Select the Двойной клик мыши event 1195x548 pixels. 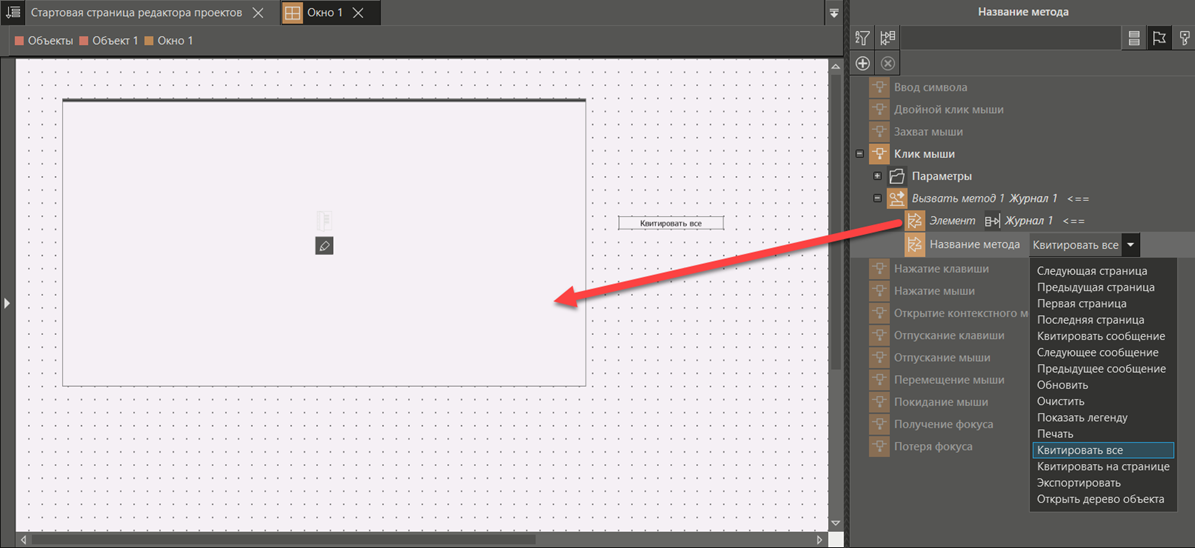point(948,110)
